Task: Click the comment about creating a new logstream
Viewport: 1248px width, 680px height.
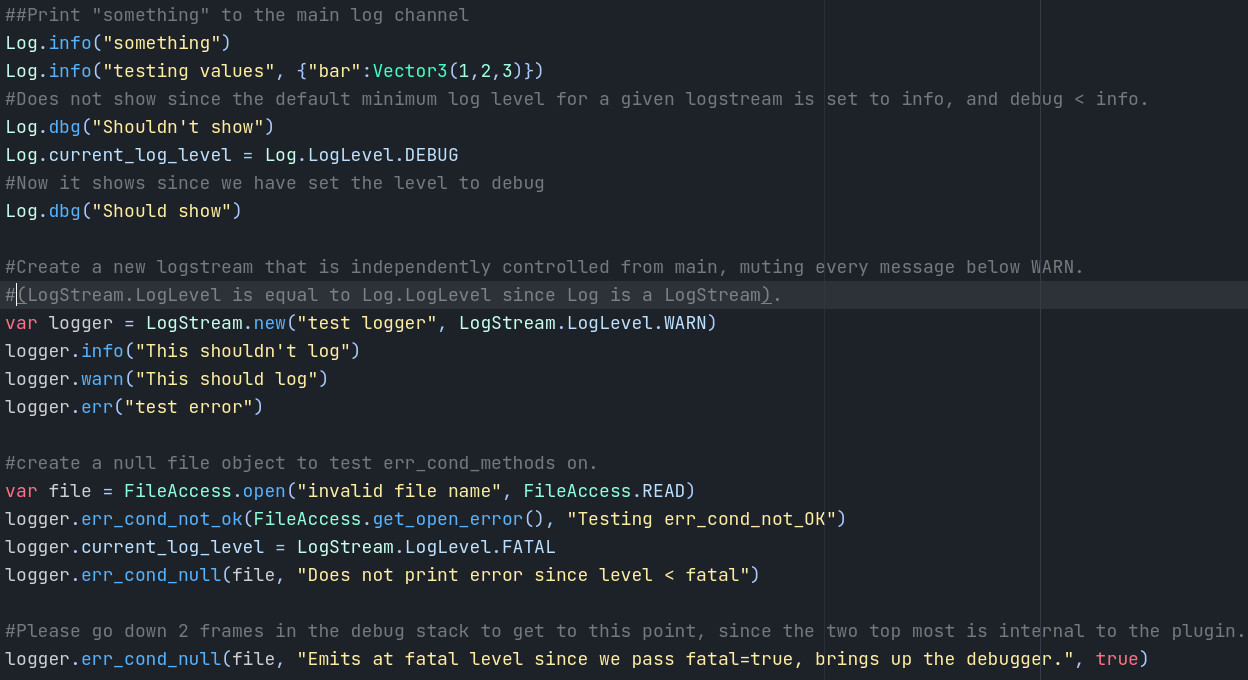Action: pos(545,267)
